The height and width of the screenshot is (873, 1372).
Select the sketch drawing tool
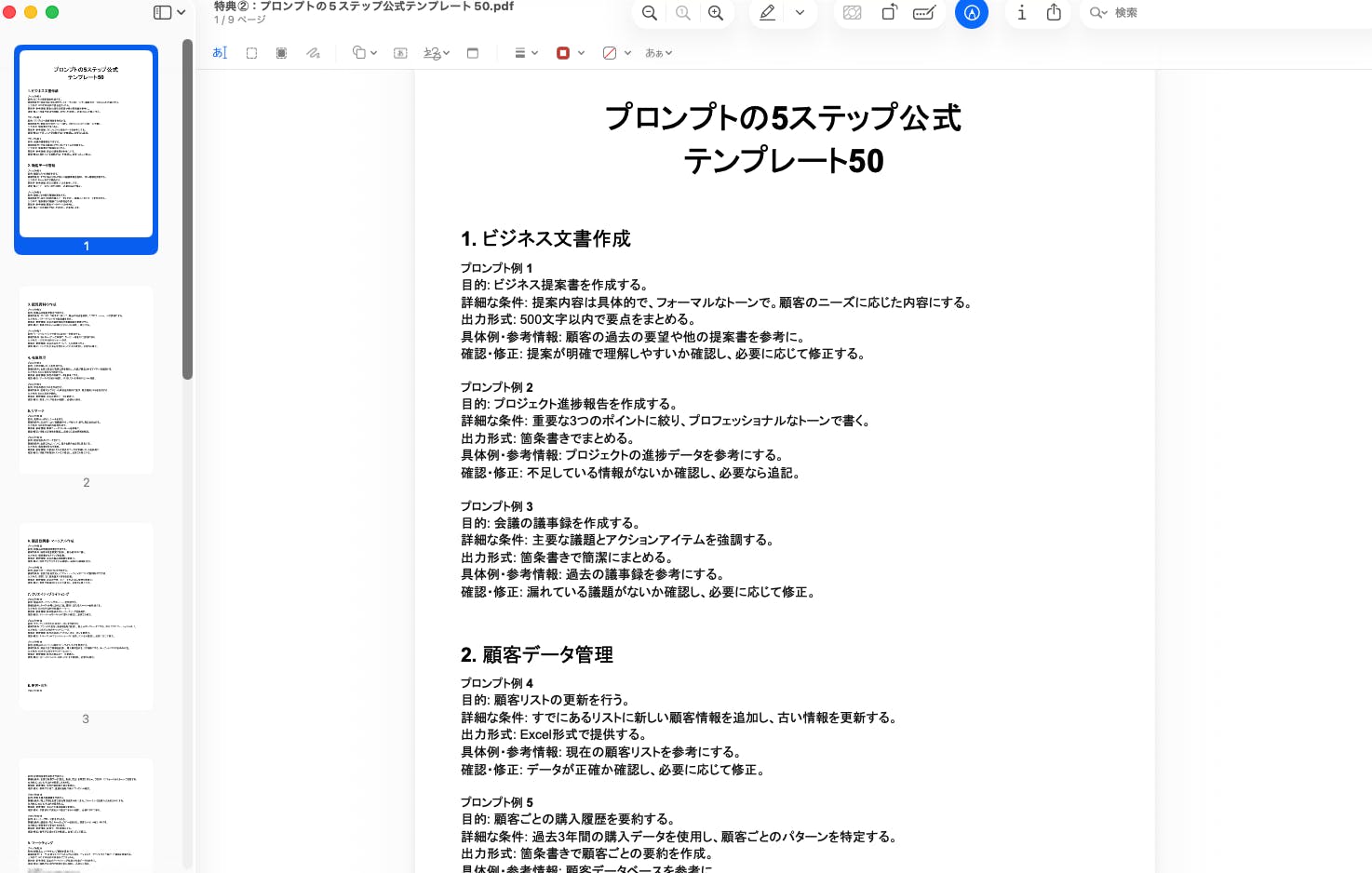(313, 53)
